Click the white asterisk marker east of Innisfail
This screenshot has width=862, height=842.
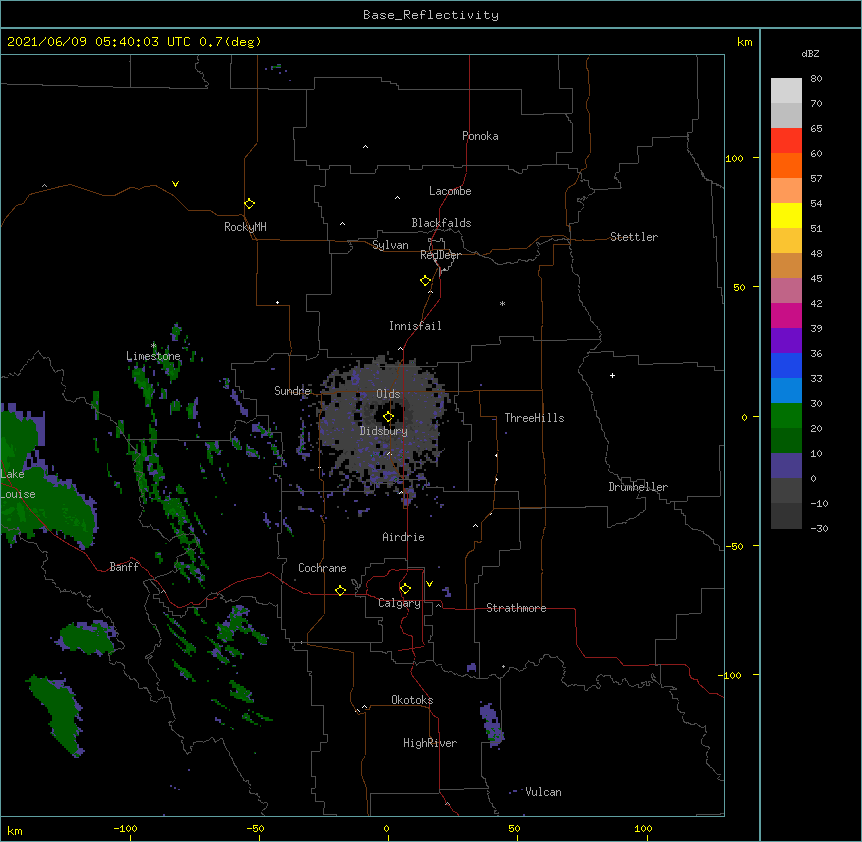coord(502,303)
